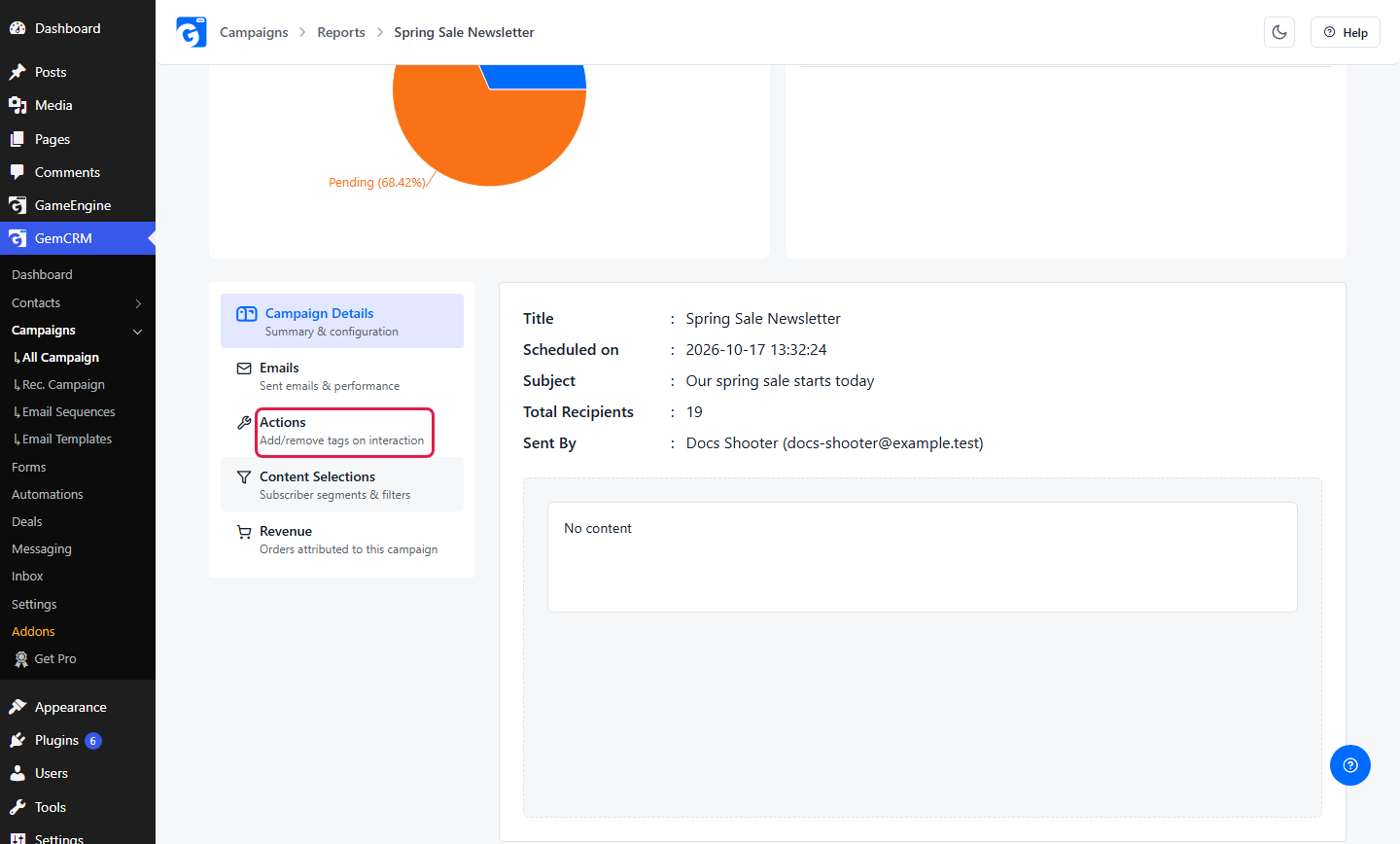Click the Tools wrench icon in sidebar

17,807
